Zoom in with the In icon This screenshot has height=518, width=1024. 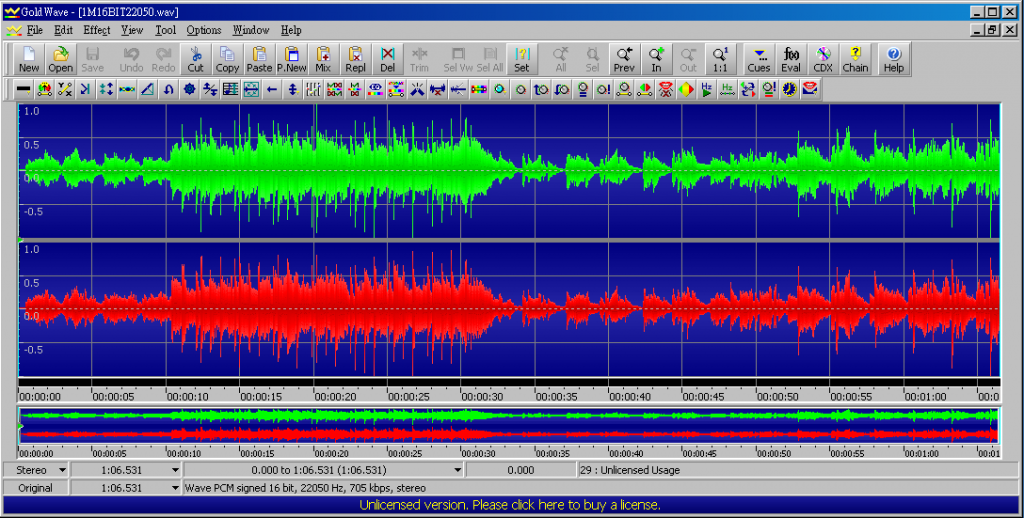(x=656, y=59)
